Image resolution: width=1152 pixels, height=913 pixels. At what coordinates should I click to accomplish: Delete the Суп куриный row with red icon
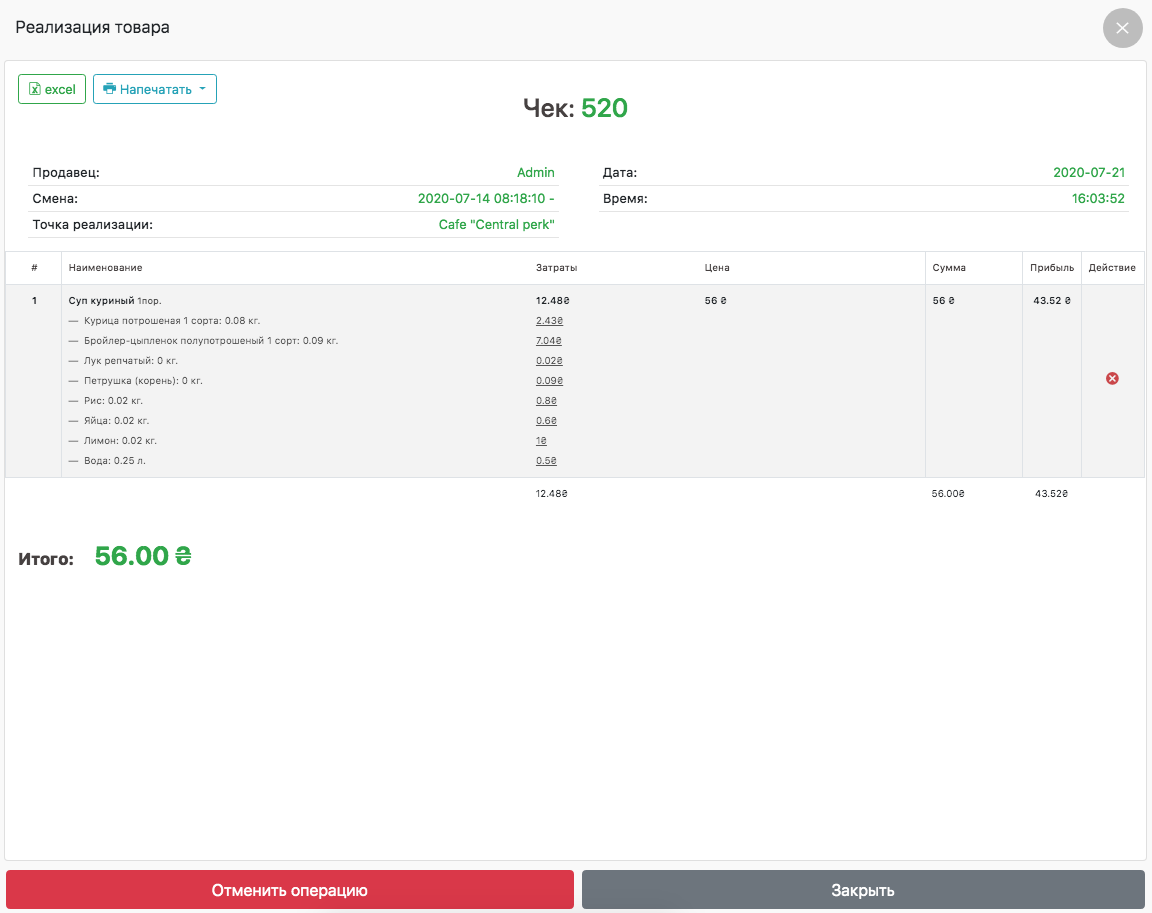[1112, 379]
